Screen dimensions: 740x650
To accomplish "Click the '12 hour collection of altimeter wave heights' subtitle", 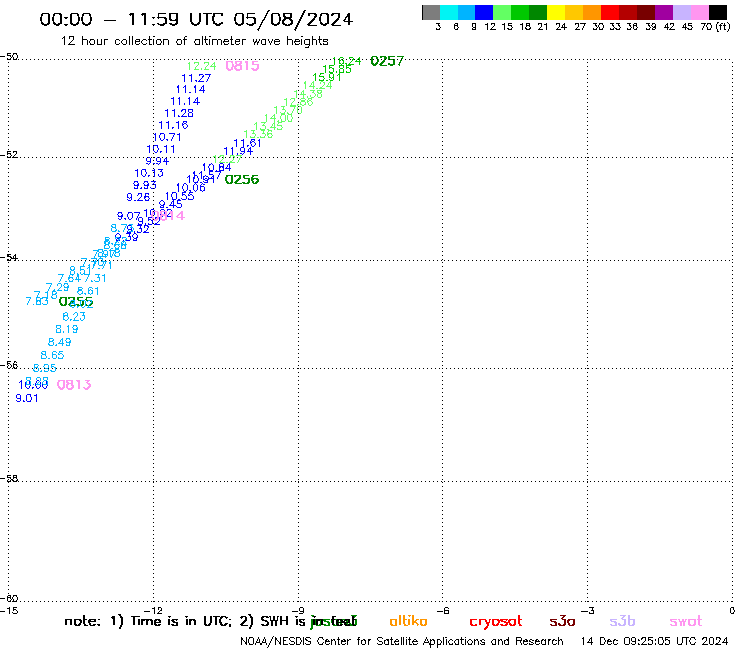I will [x=194, y=41].
